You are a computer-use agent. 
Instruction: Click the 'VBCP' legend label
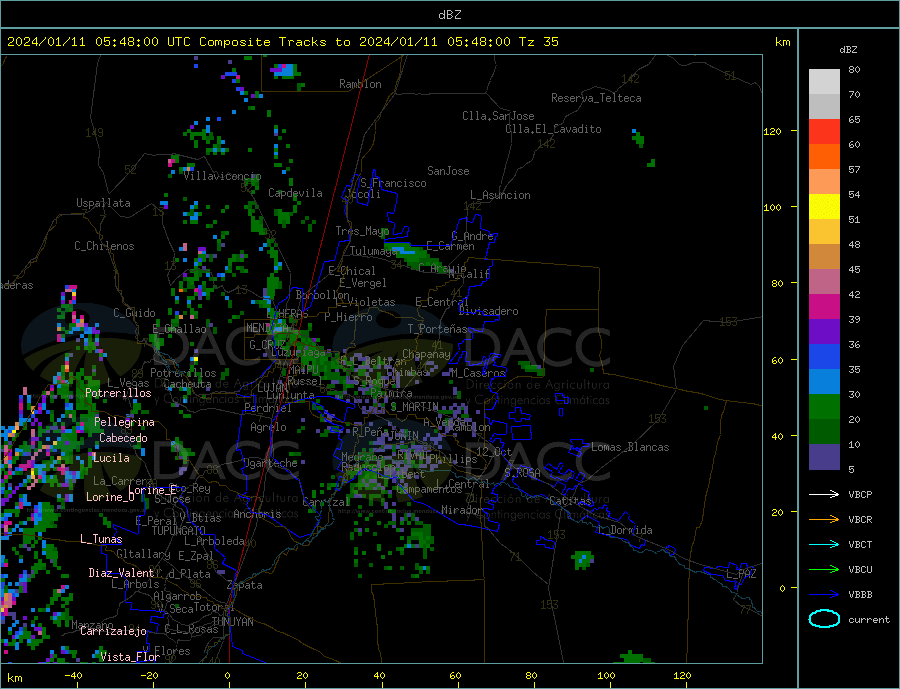coord(860,494)
